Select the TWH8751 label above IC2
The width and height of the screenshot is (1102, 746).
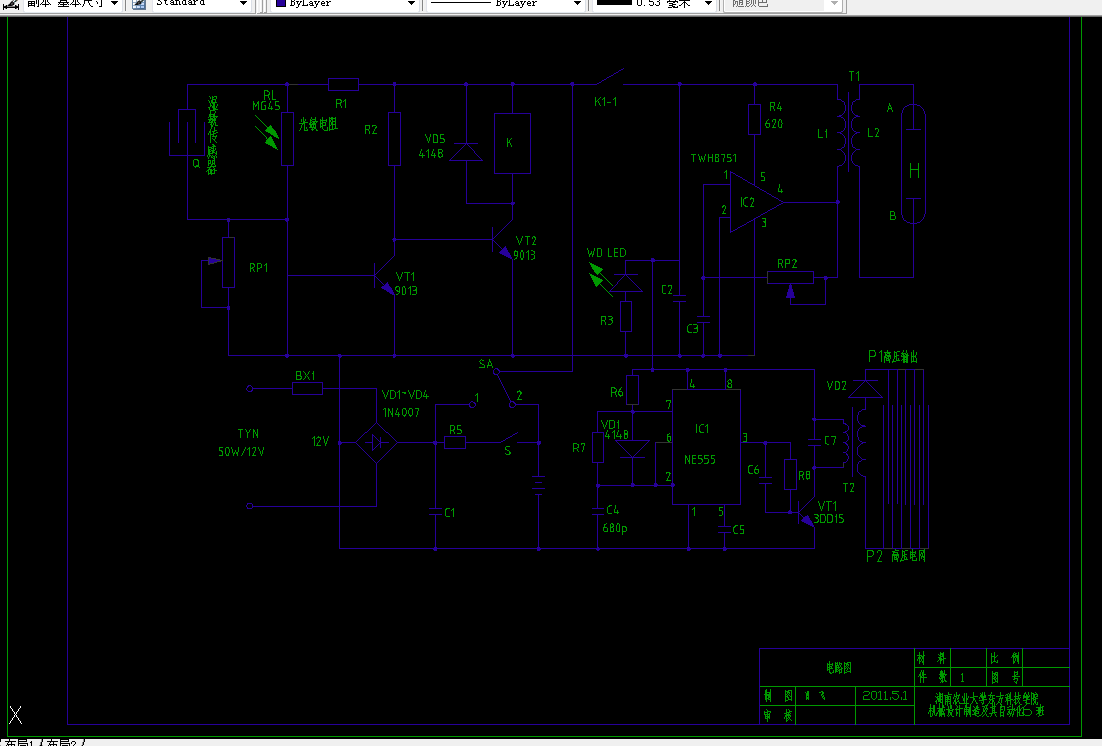713,158
